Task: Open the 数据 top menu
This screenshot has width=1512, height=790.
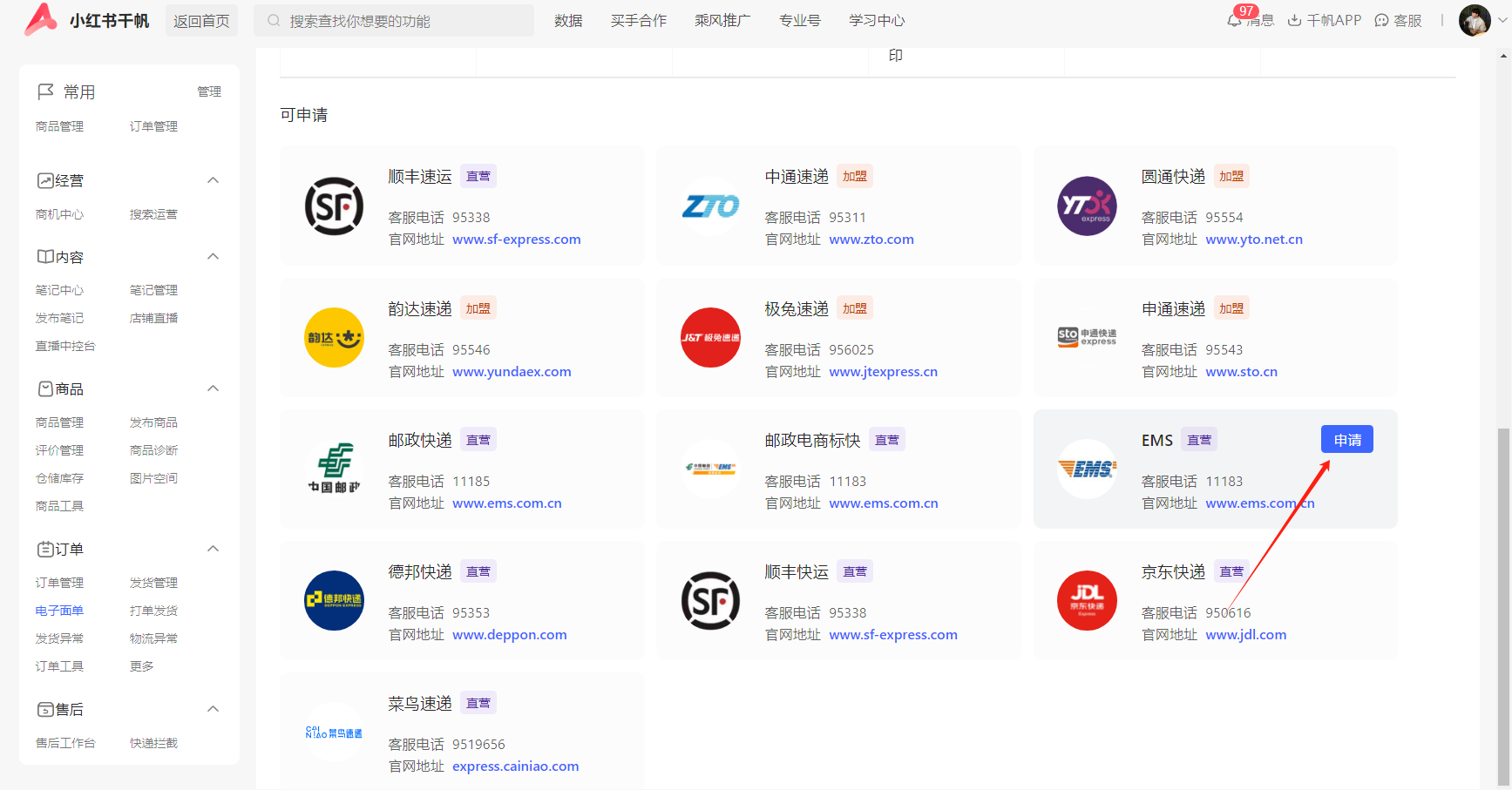Action: point(568,20)
